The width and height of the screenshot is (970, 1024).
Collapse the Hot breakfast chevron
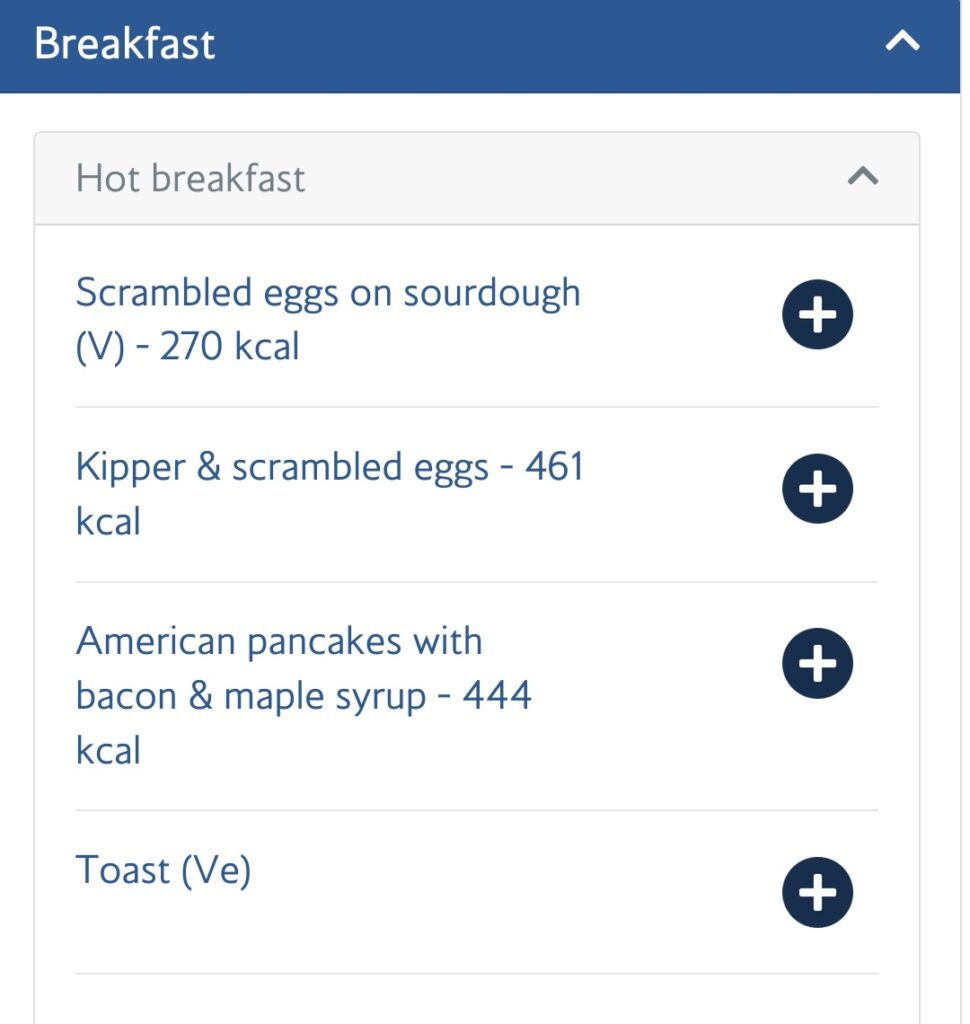(863, 176)
